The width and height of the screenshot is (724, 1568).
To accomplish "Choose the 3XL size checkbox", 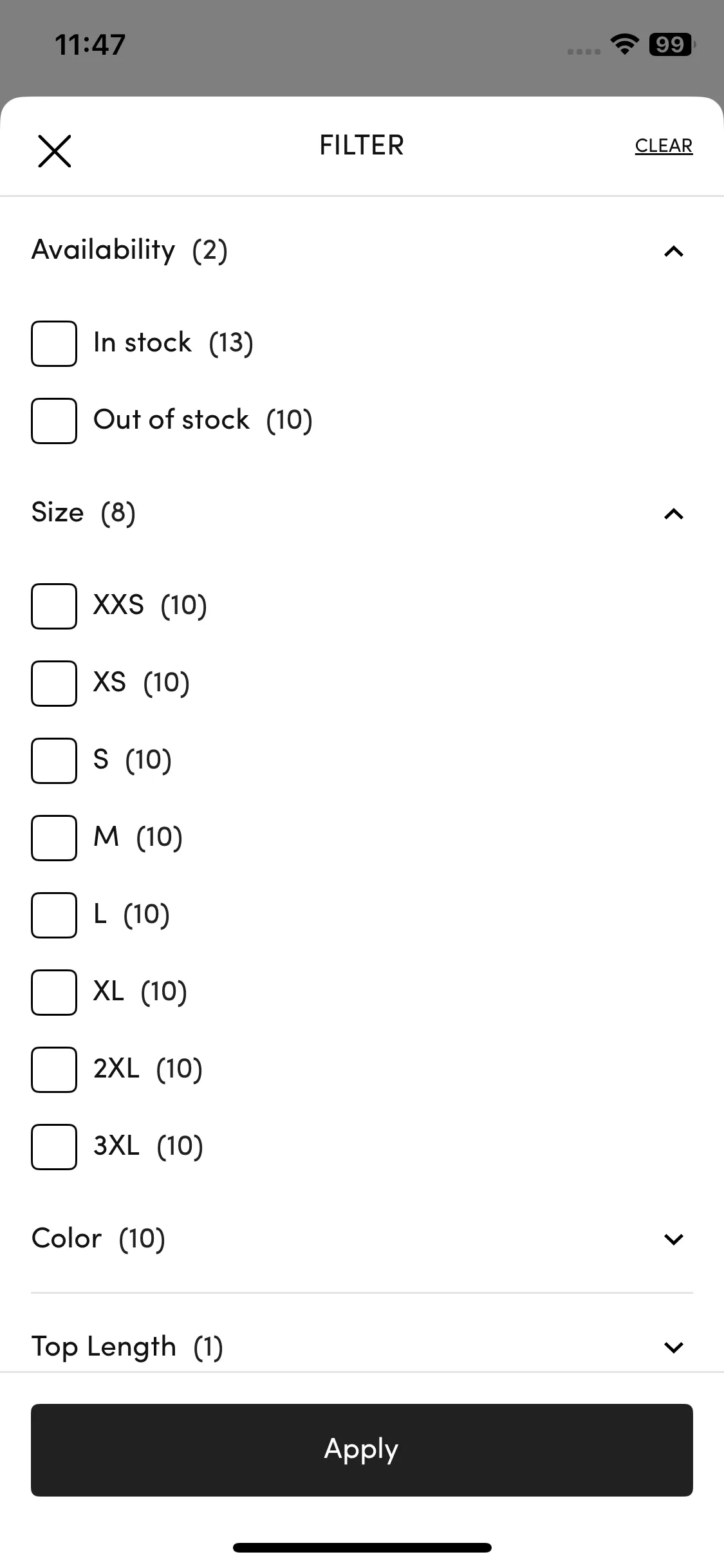I will pos(54,1147).
